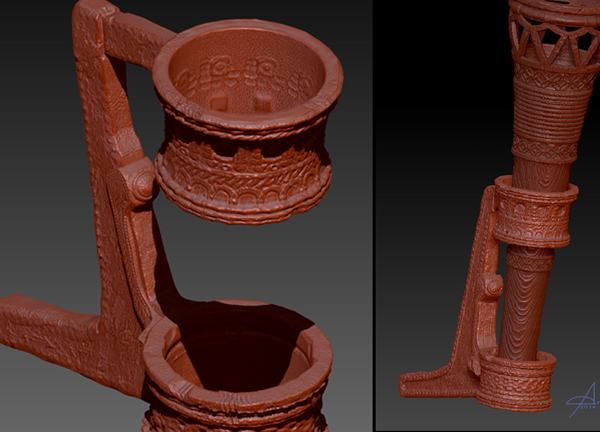
Task: Select the upper collar ring in right view
Action: [534, 212]
